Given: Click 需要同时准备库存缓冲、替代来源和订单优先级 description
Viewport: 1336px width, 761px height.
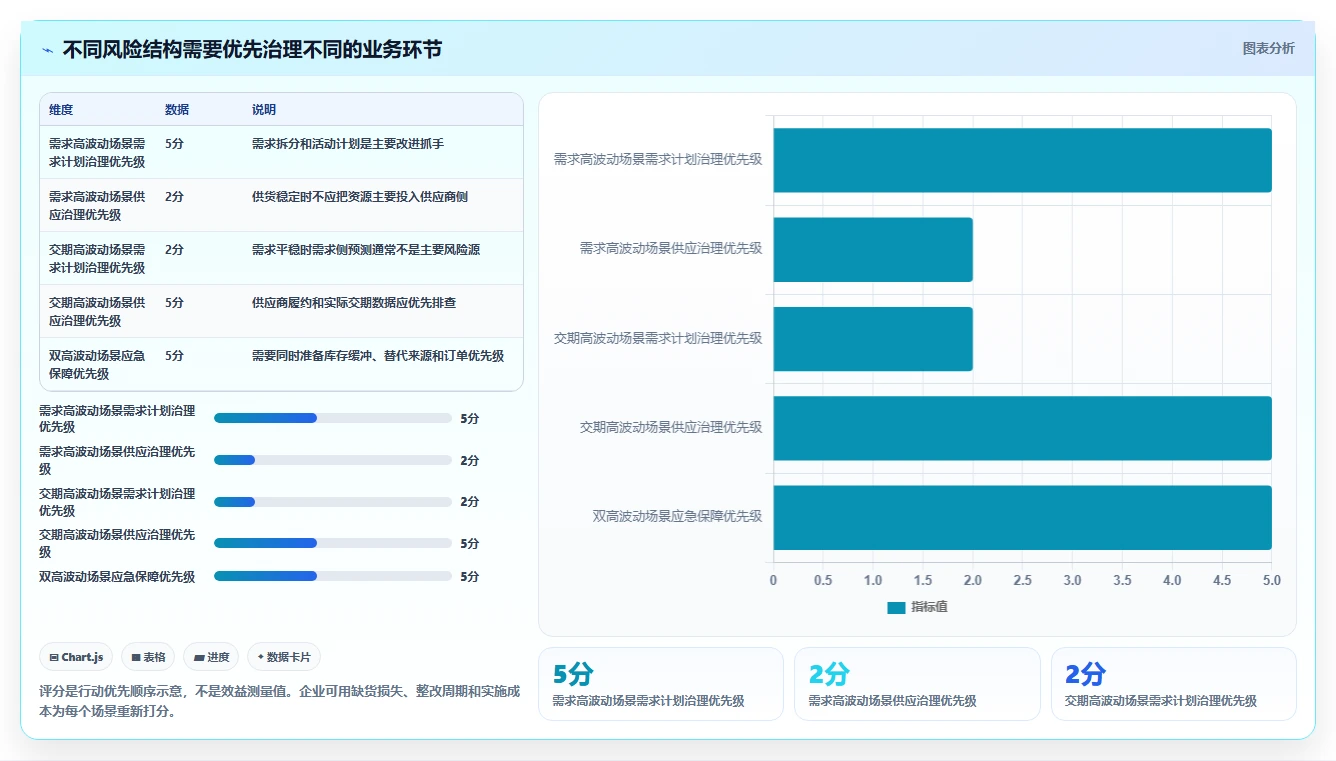Looking at the screenshot, I should tap(378, 356).
